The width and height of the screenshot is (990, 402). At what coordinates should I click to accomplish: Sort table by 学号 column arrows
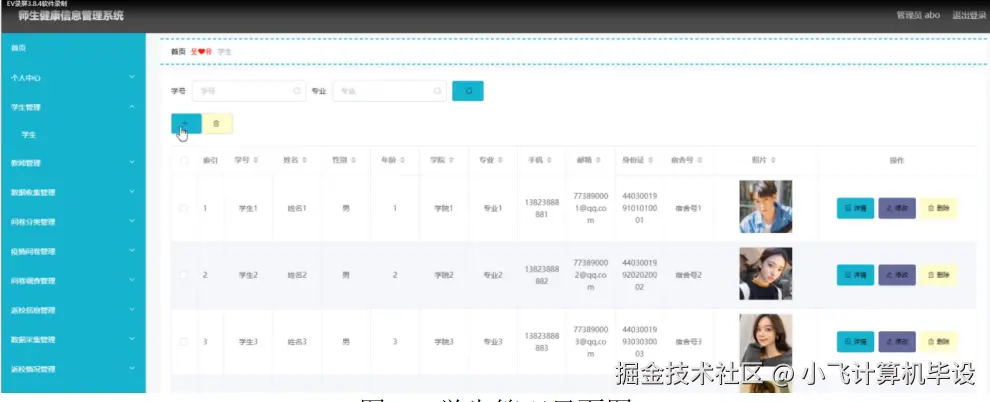click(x=256, y=160)
